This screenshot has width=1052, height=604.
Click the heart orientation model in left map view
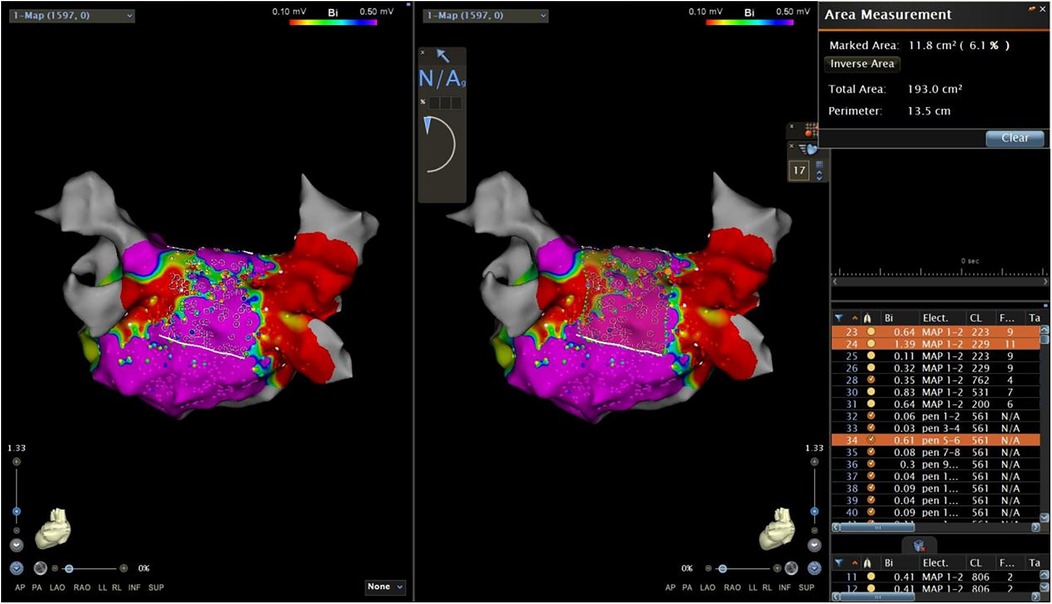pyautogui.click(x=52, y=527)
